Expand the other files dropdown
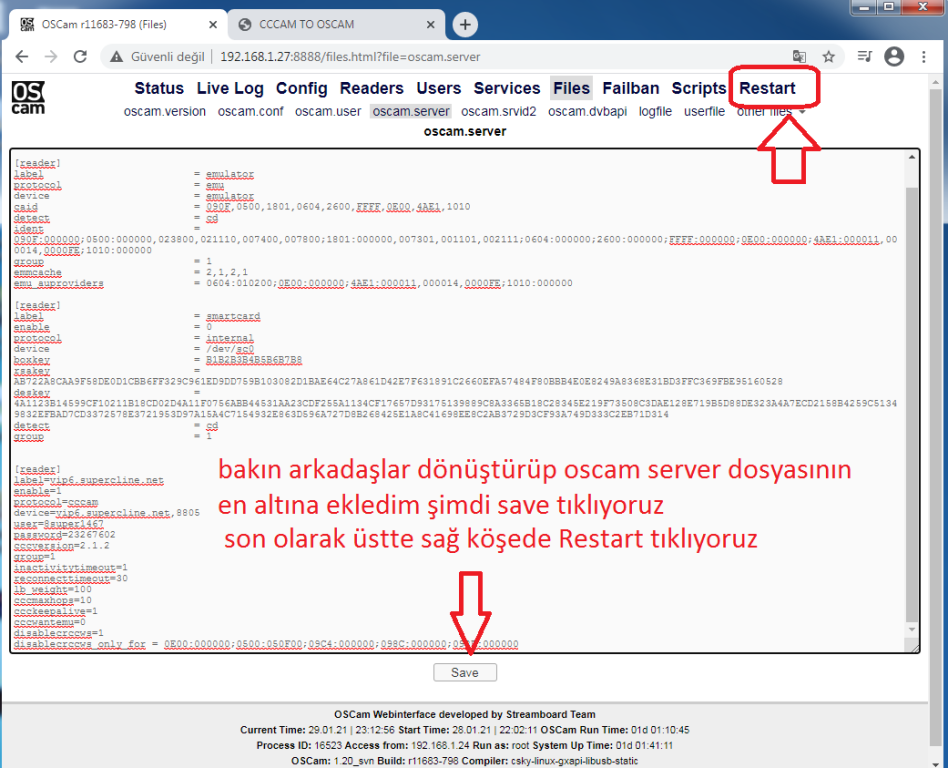948x768 pixels. coord(771,112)
